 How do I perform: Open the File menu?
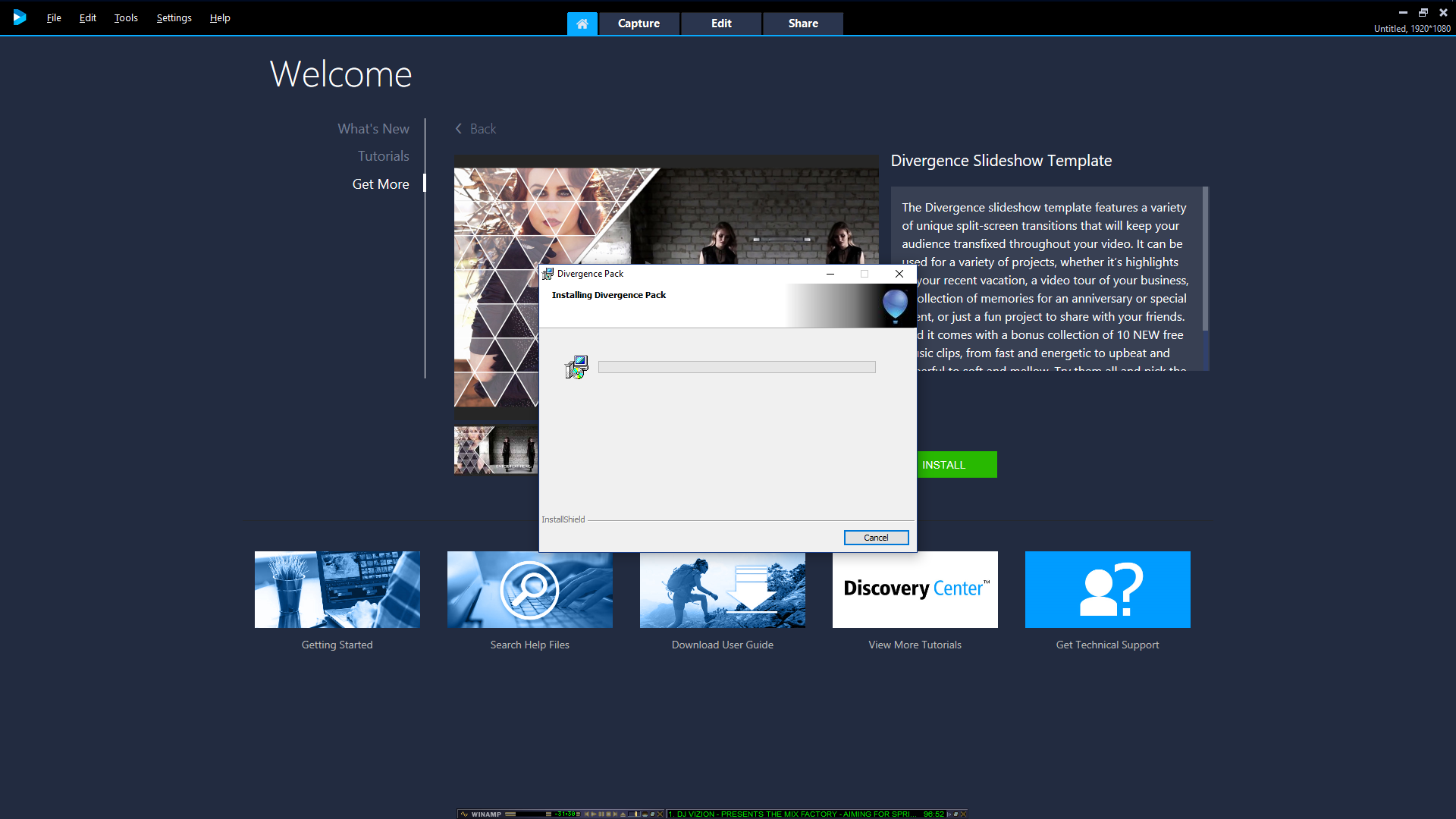pos(54,17)
